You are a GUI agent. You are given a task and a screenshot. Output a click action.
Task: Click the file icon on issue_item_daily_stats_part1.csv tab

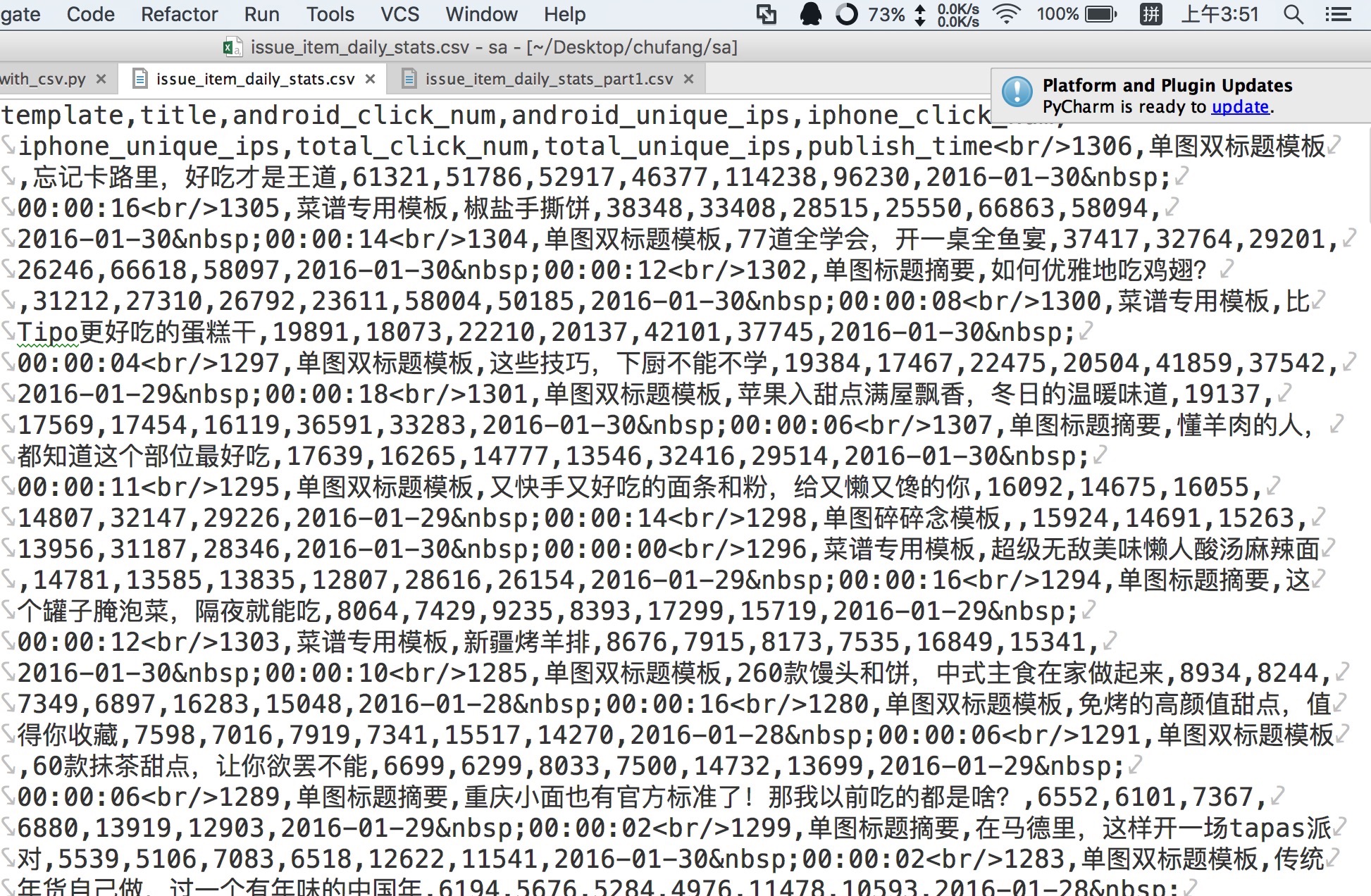[409, 79]
